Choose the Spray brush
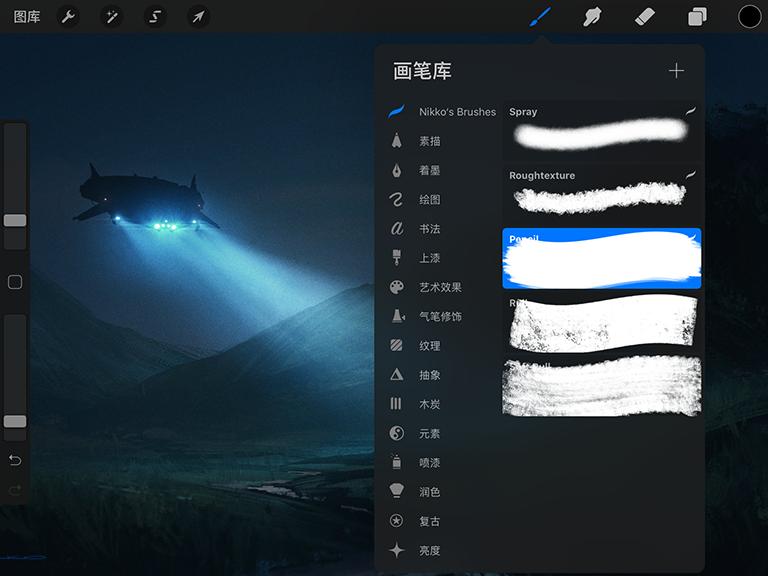Image resolution: width=768 pixels, height=576 pixels. point(602,131)
